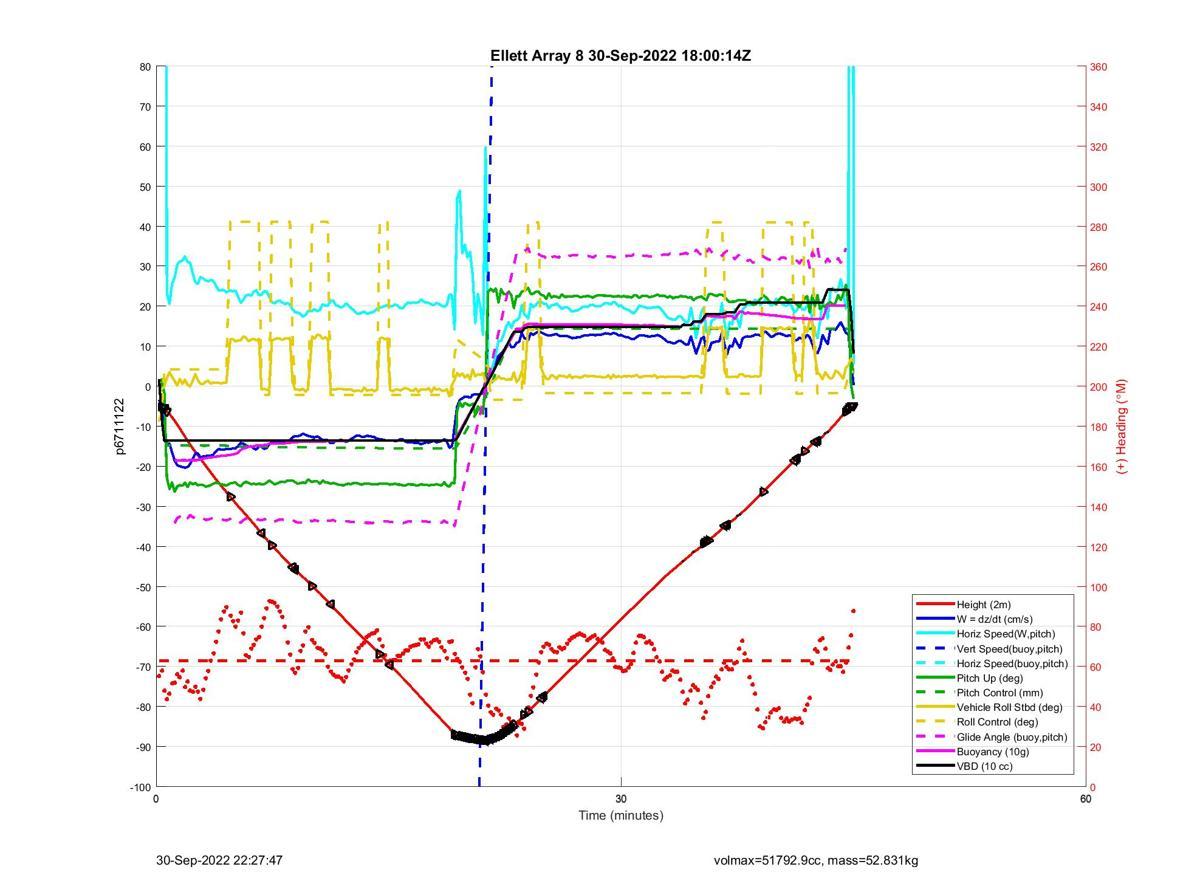The width and height of the screenshot is (1200, 885).
Task: Click the red '200' heading axis tick
Action: point(1098,387)
